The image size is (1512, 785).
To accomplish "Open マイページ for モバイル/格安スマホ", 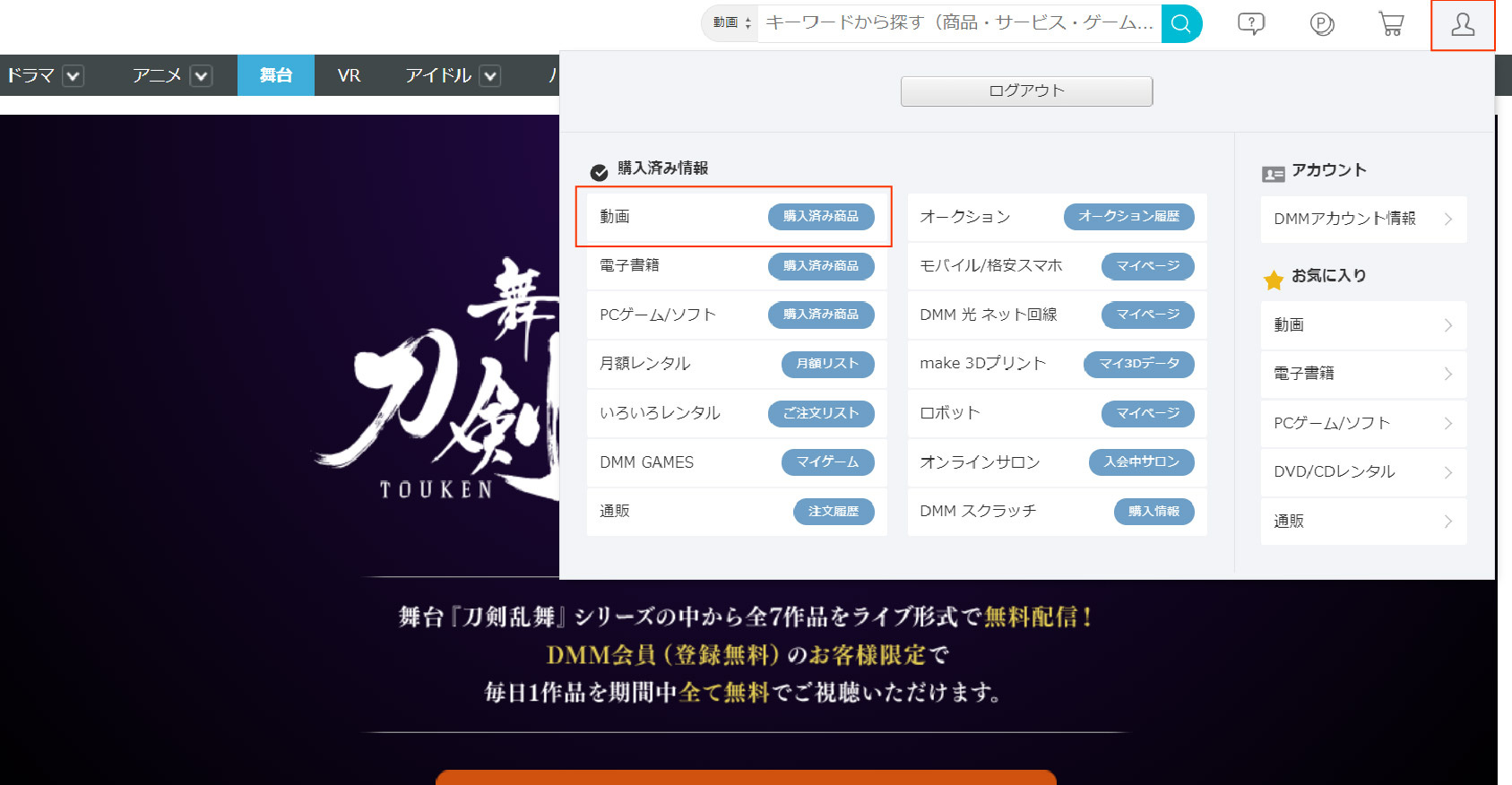I will point(1148,266).
